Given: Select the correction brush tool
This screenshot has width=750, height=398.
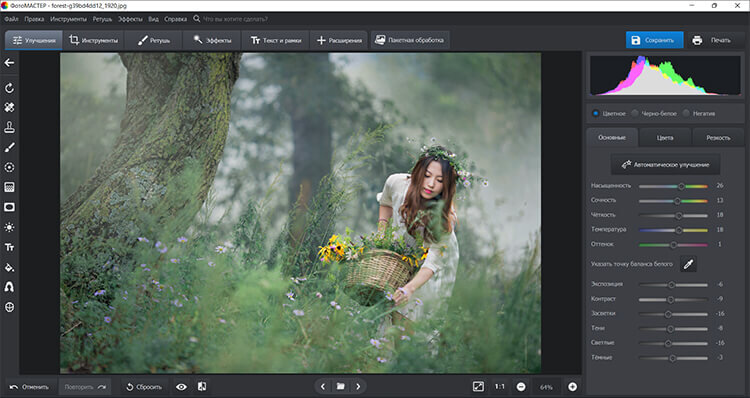Looking at the screenshot, I should pos(9,147).
